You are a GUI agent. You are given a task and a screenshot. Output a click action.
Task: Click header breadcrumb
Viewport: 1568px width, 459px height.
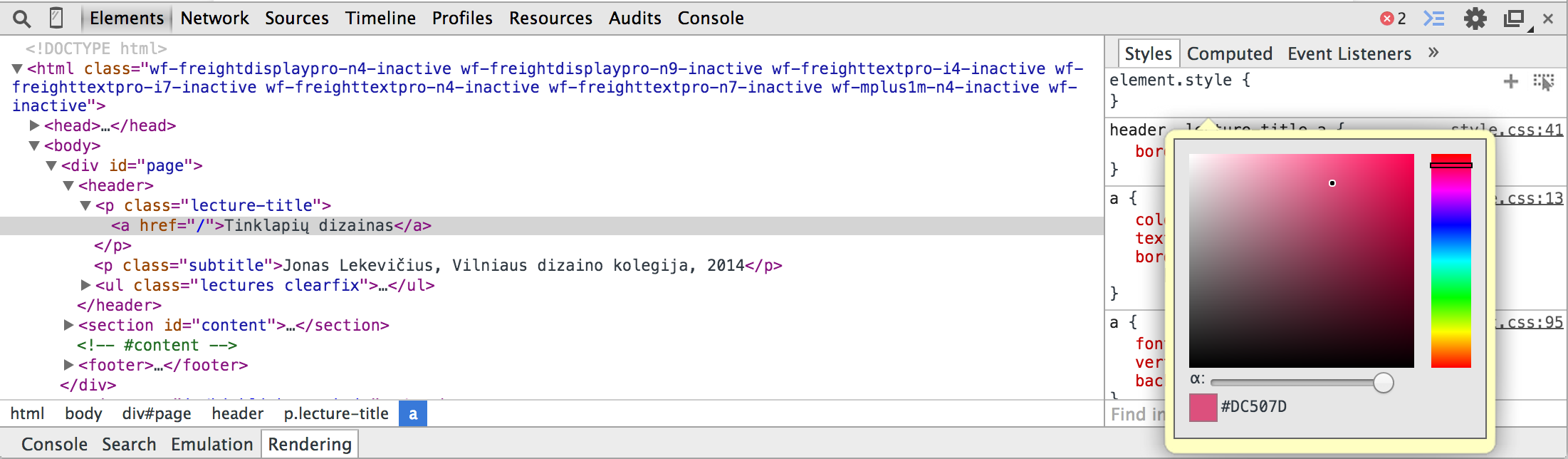237,413
